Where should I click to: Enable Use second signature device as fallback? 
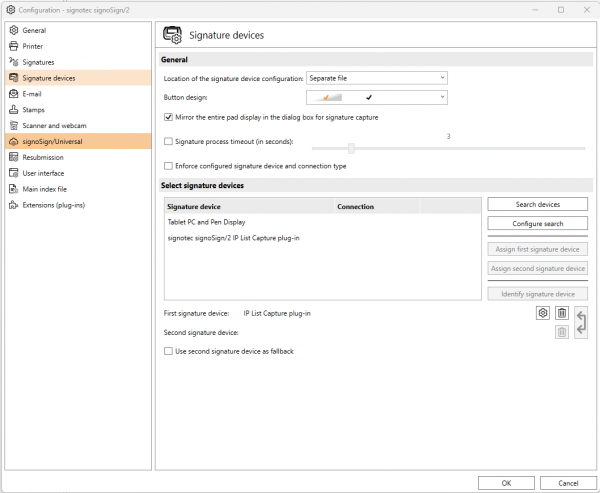[168, 351]
